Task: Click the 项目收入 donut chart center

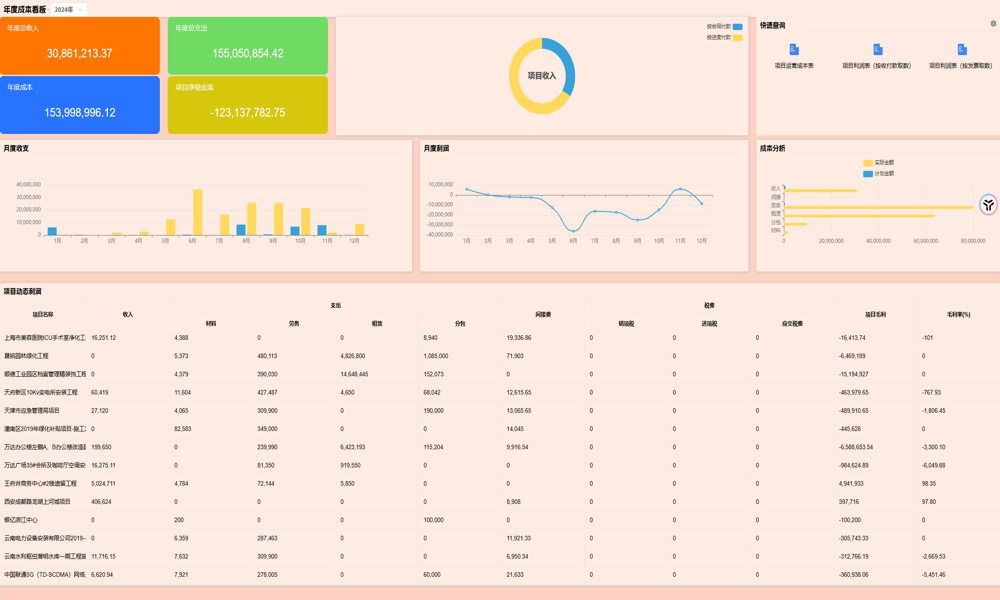Action: coord(542,76)
